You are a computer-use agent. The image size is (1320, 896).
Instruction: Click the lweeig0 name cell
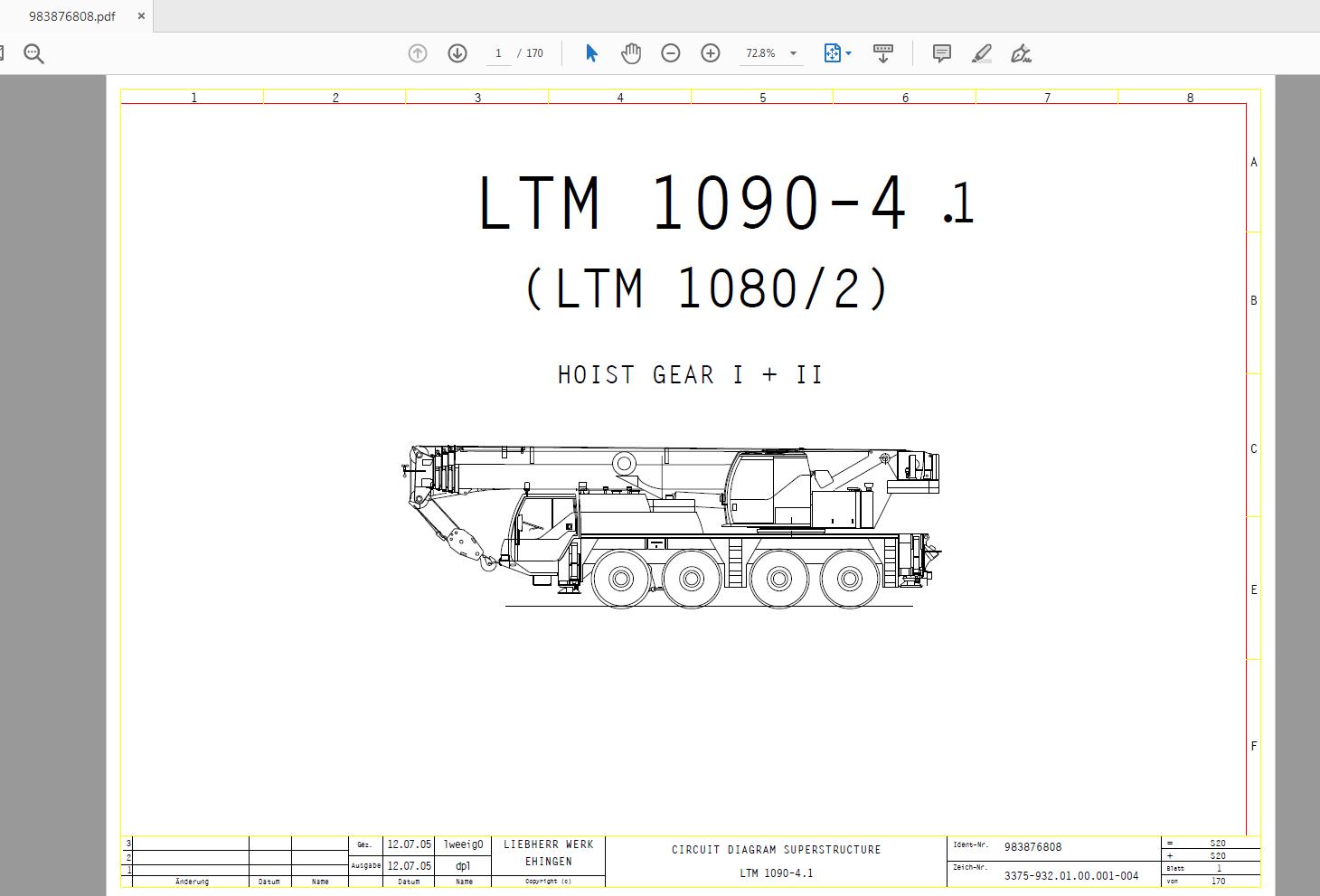463,844
